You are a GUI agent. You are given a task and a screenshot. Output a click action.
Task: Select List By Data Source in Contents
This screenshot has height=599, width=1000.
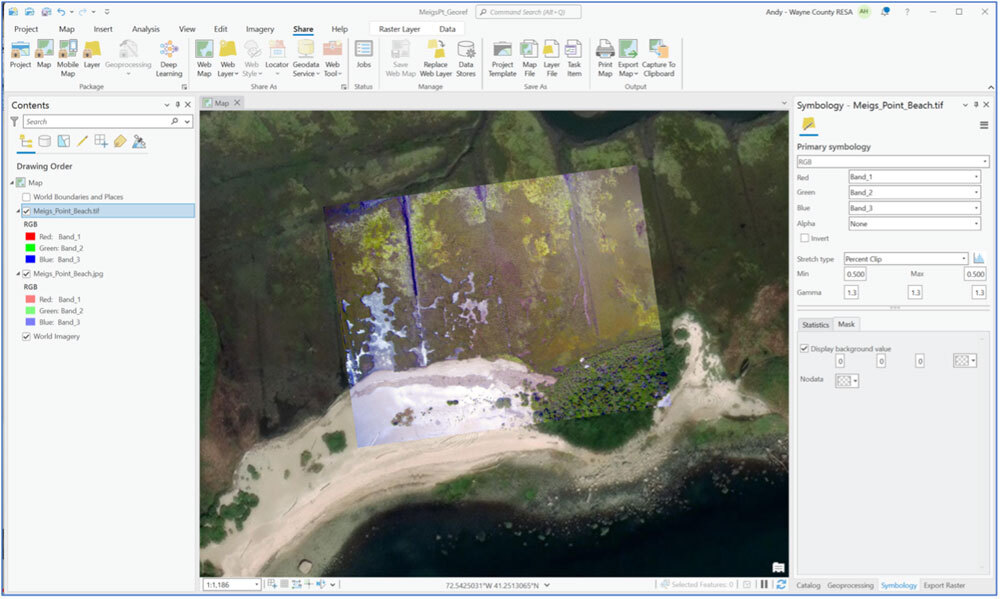[x=44, y=141]
